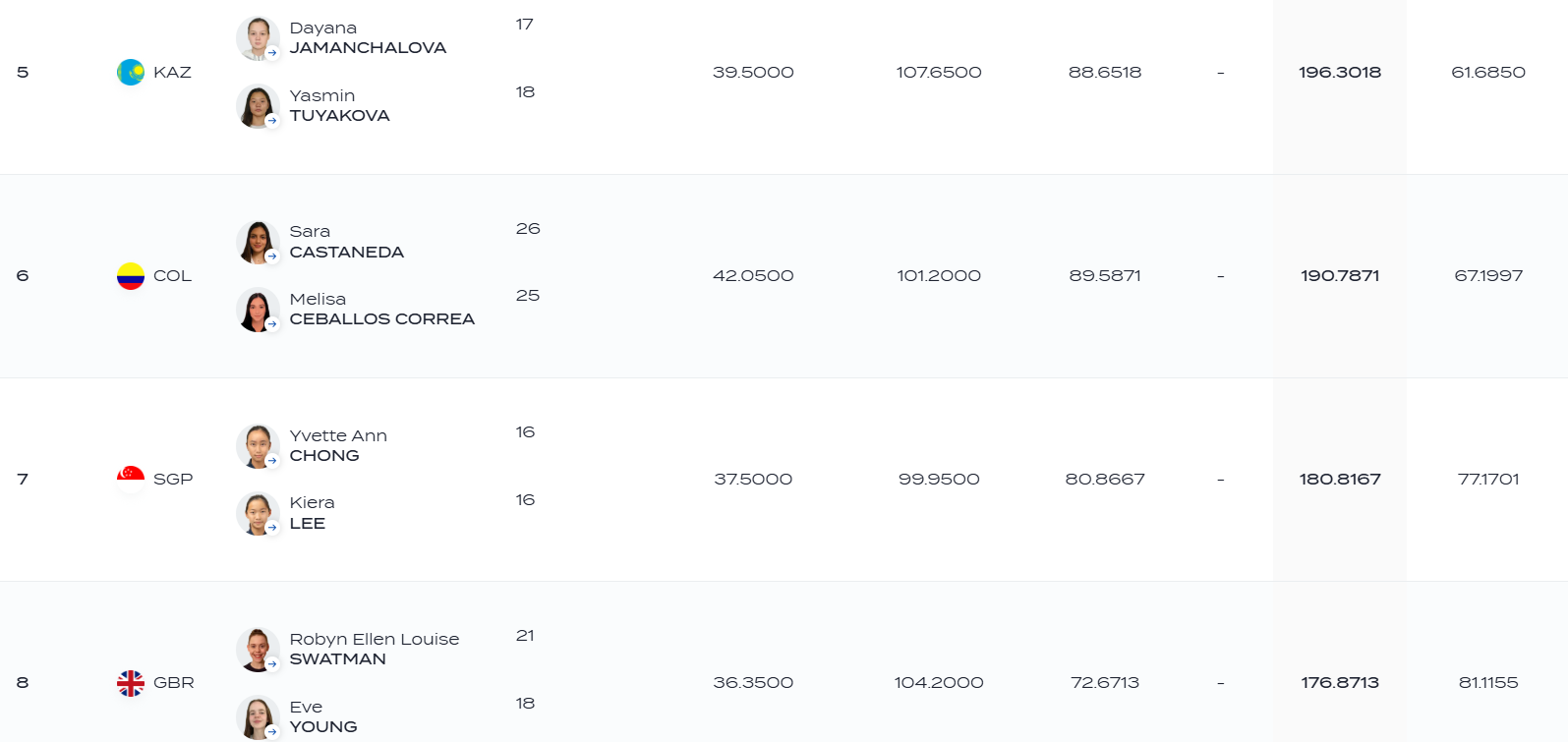
Task: Open Sara CASTANEDA athlete link
Action: [x=346, y=242]
